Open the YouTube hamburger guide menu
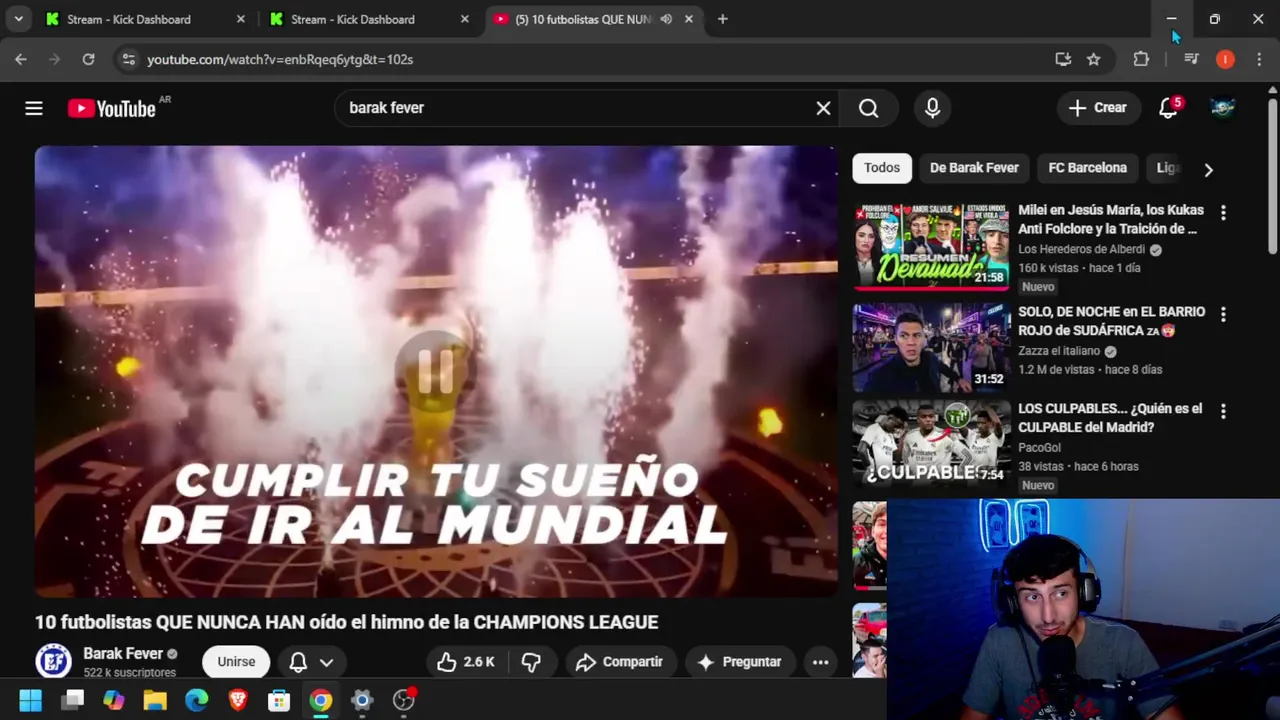 pos(34,108)
